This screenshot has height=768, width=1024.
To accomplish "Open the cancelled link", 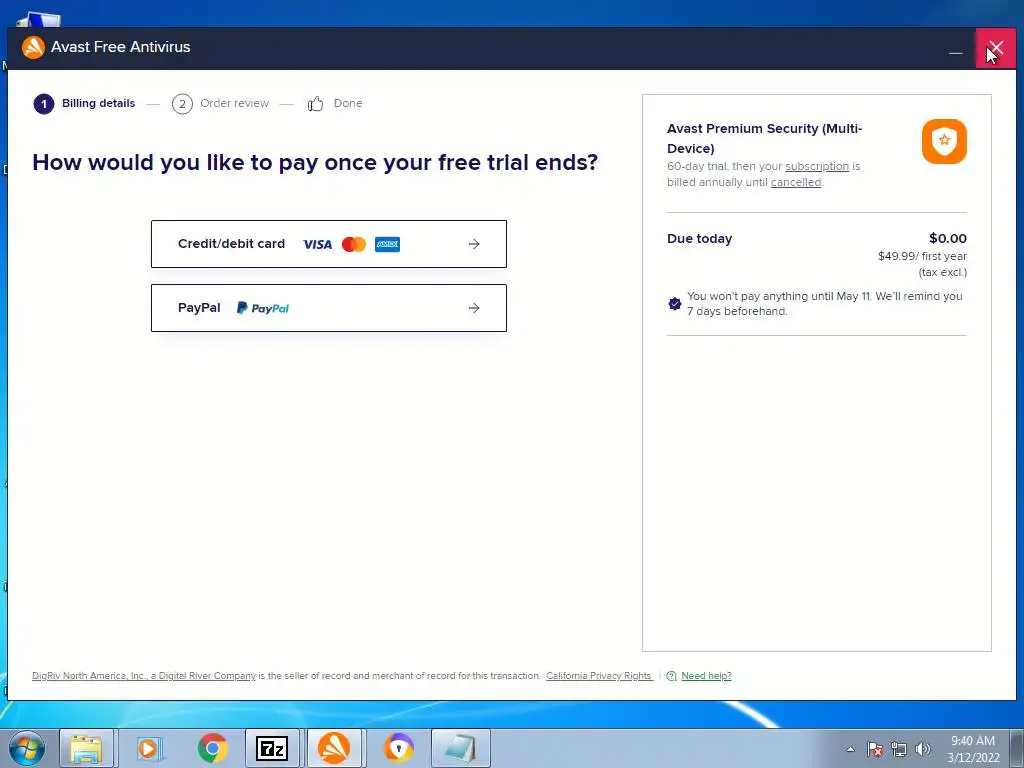I will (795, 182).
